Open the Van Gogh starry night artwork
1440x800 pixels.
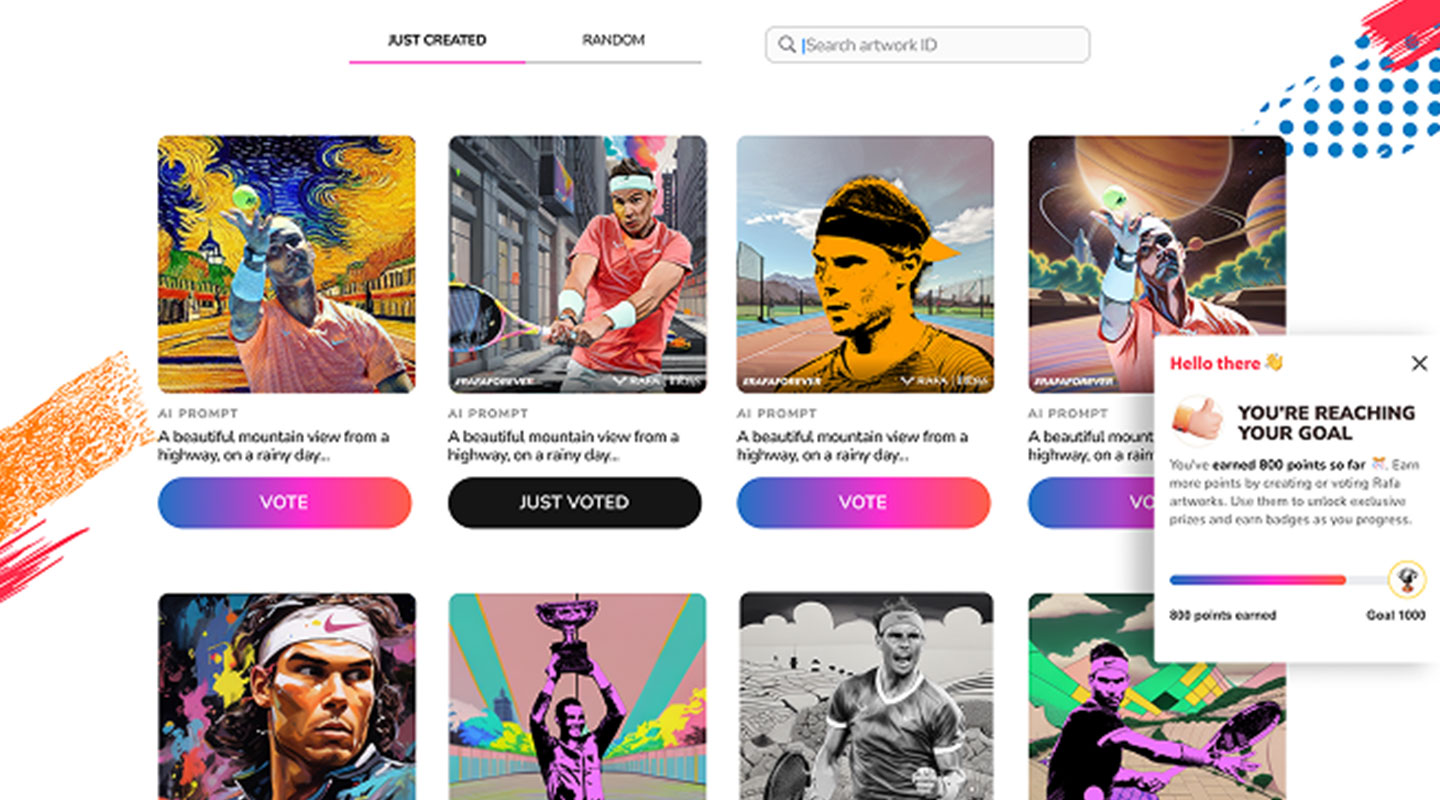286,264
